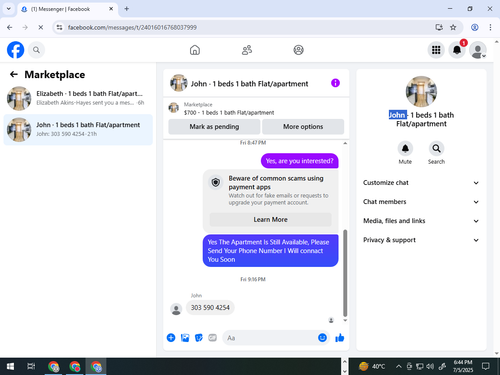Expand Customize chat section
Viewport: 500px width, 375px height.
pyautogui.click(x=421, y=183)
